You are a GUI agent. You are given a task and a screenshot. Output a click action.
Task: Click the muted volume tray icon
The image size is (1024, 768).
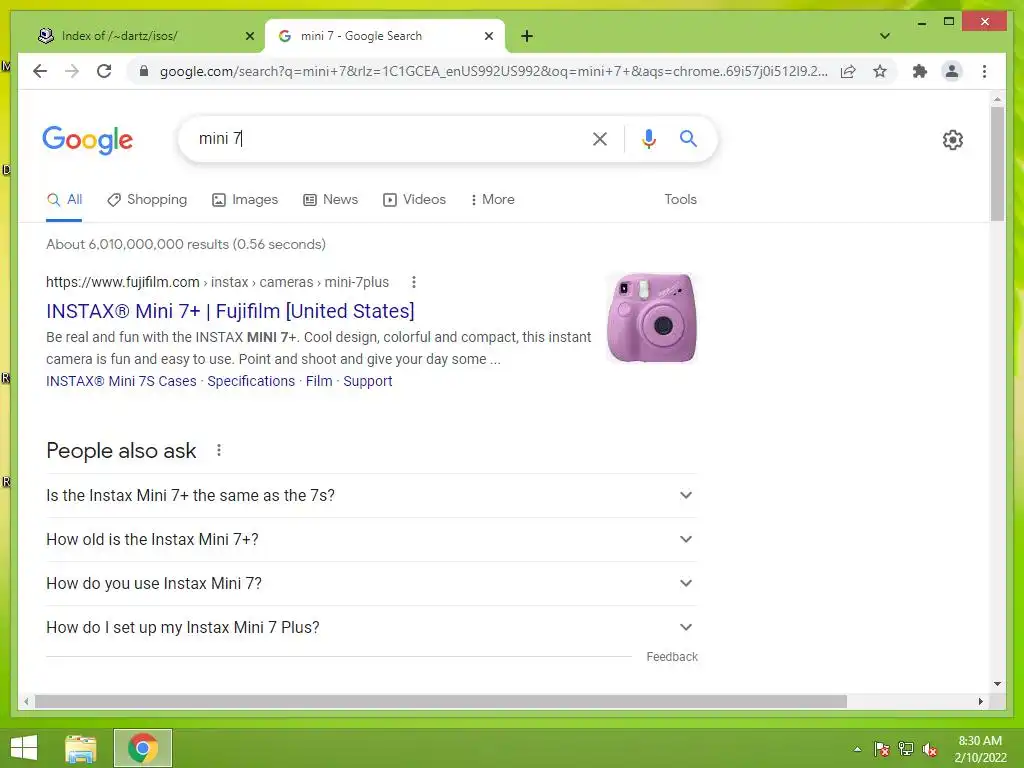[x=930, y=749]
